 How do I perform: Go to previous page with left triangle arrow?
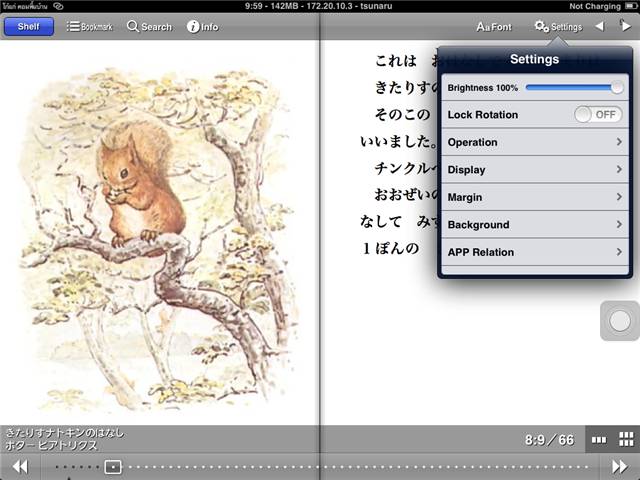tap(599, 27)
